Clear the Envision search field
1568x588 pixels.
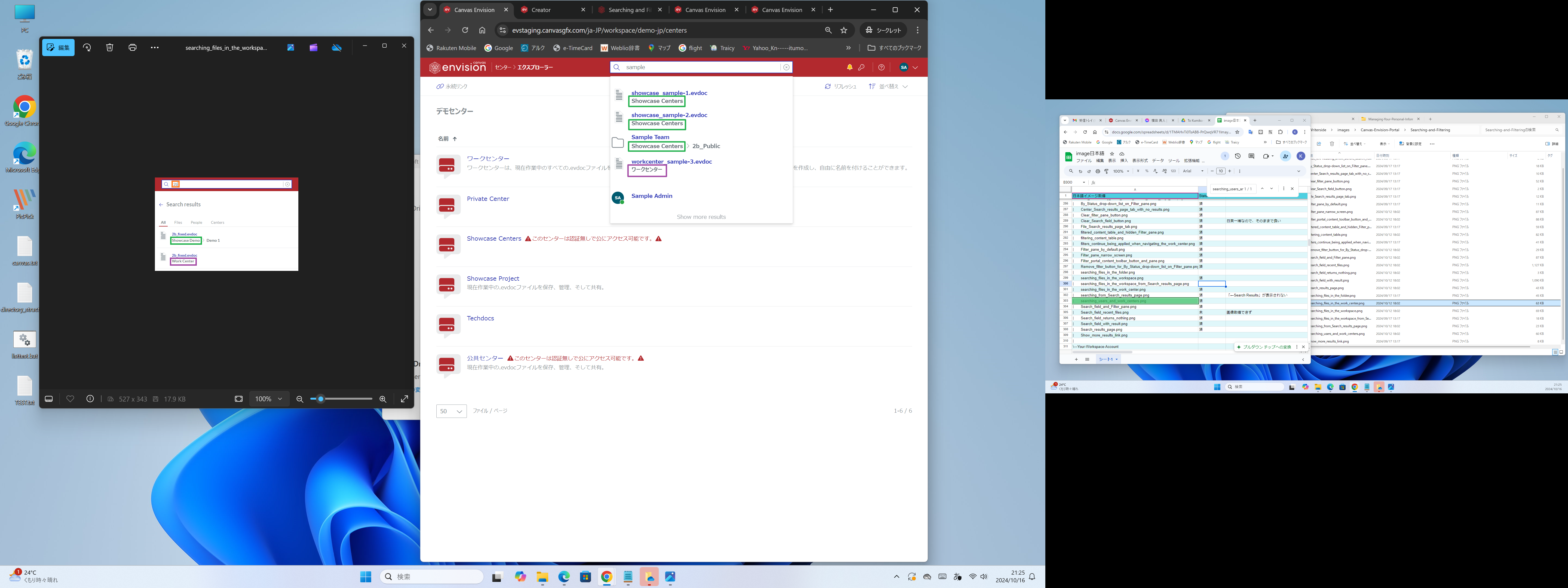click(x=786, y=67)
